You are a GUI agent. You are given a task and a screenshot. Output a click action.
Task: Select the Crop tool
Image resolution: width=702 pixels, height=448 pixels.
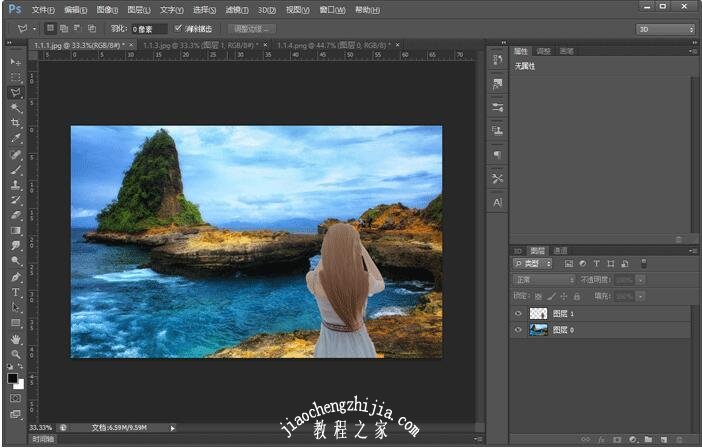click(16, 123)
